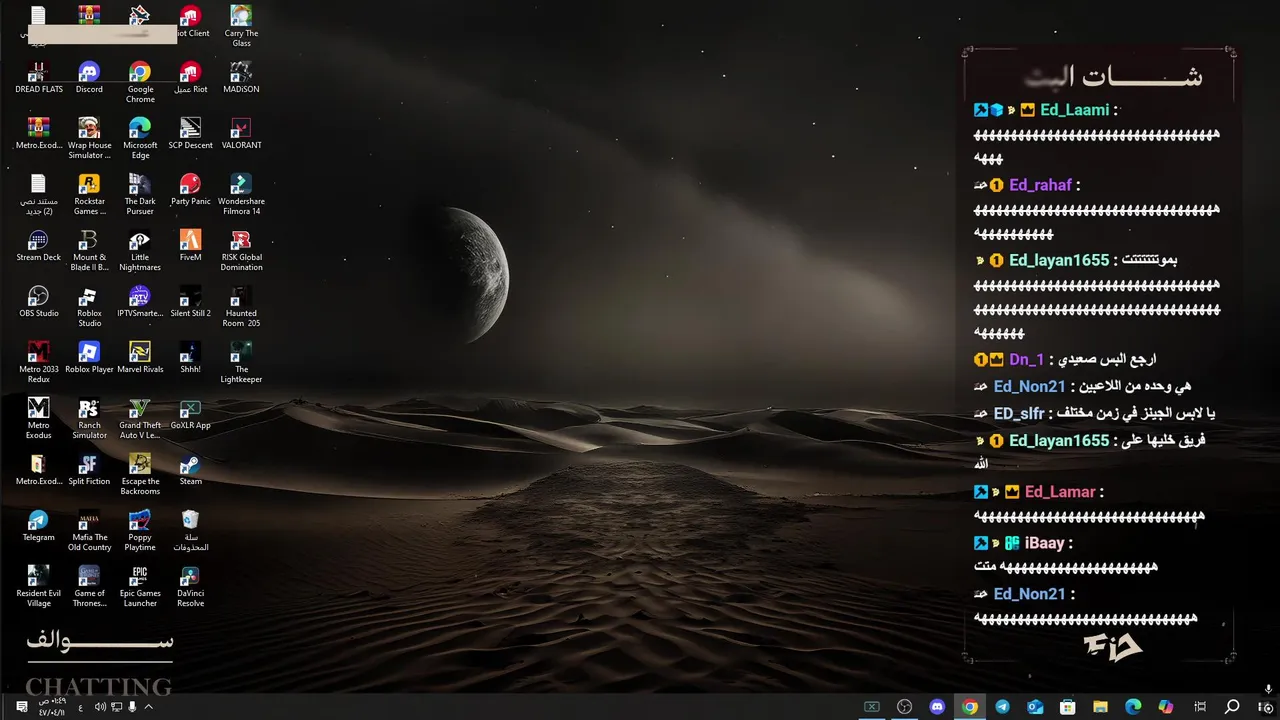Screen dimensions: 1280x720
Task: Open Metro 2033 Redux shortcut
Action: click(38, 362)
